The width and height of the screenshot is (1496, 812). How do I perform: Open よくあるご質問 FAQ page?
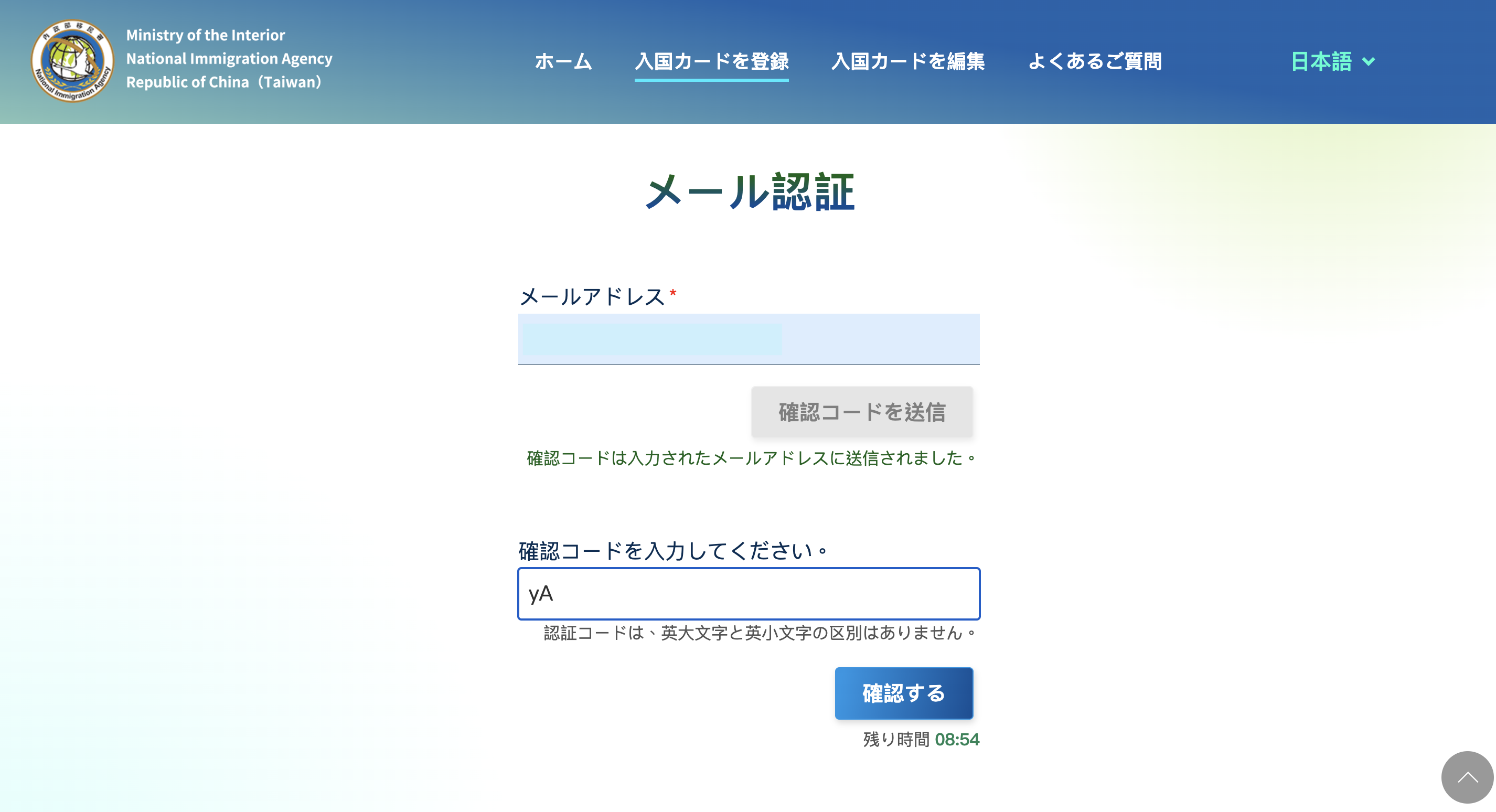pos(1095,61)
